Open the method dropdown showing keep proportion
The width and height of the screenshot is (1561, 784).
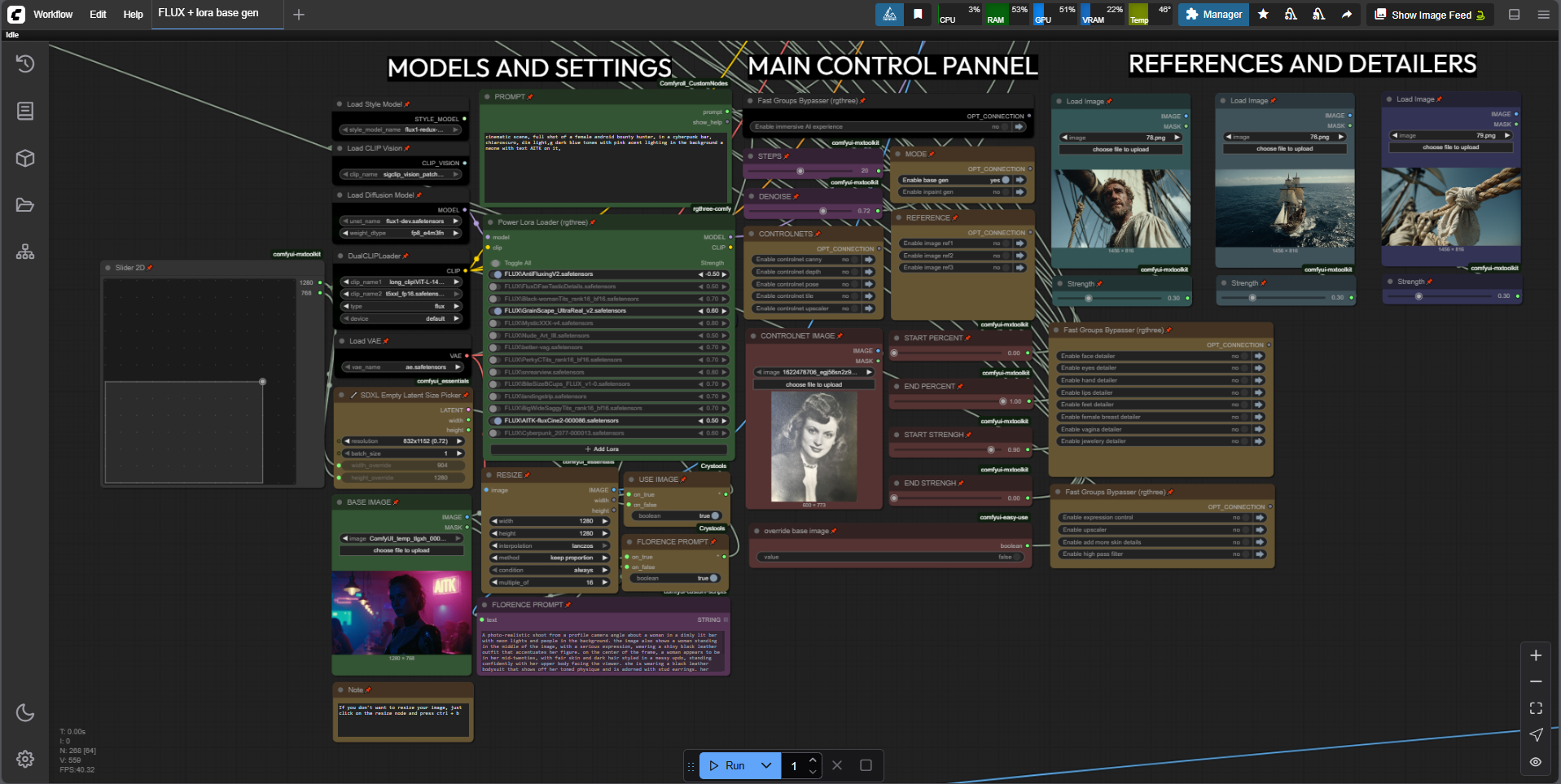(550, 558)
